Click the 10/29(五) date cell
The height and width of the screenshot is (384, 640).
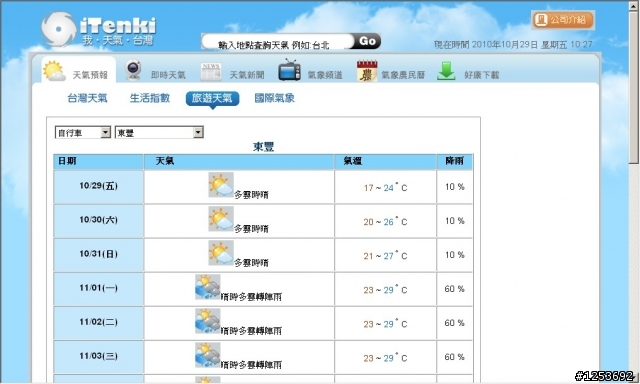click(98, 186)
